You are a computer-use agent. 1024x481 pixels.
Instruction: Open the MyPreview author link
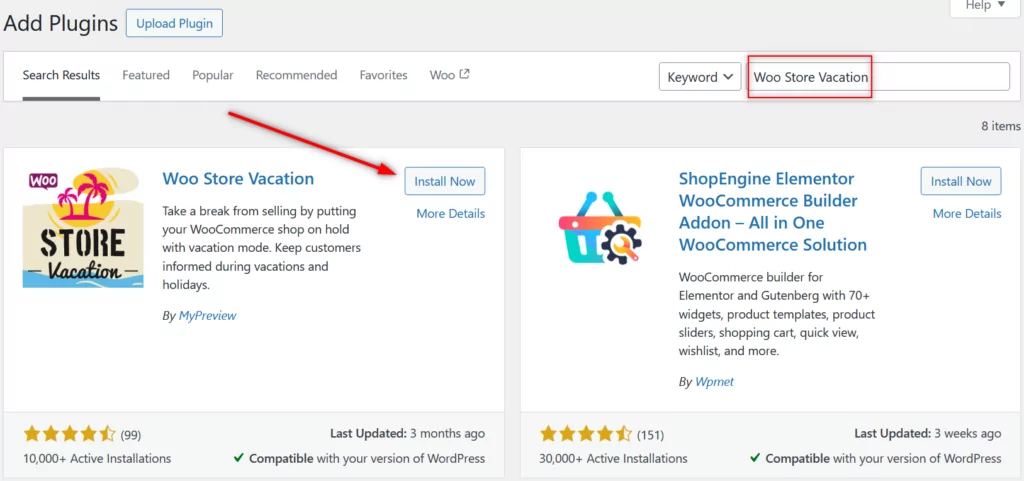(207, 316)
